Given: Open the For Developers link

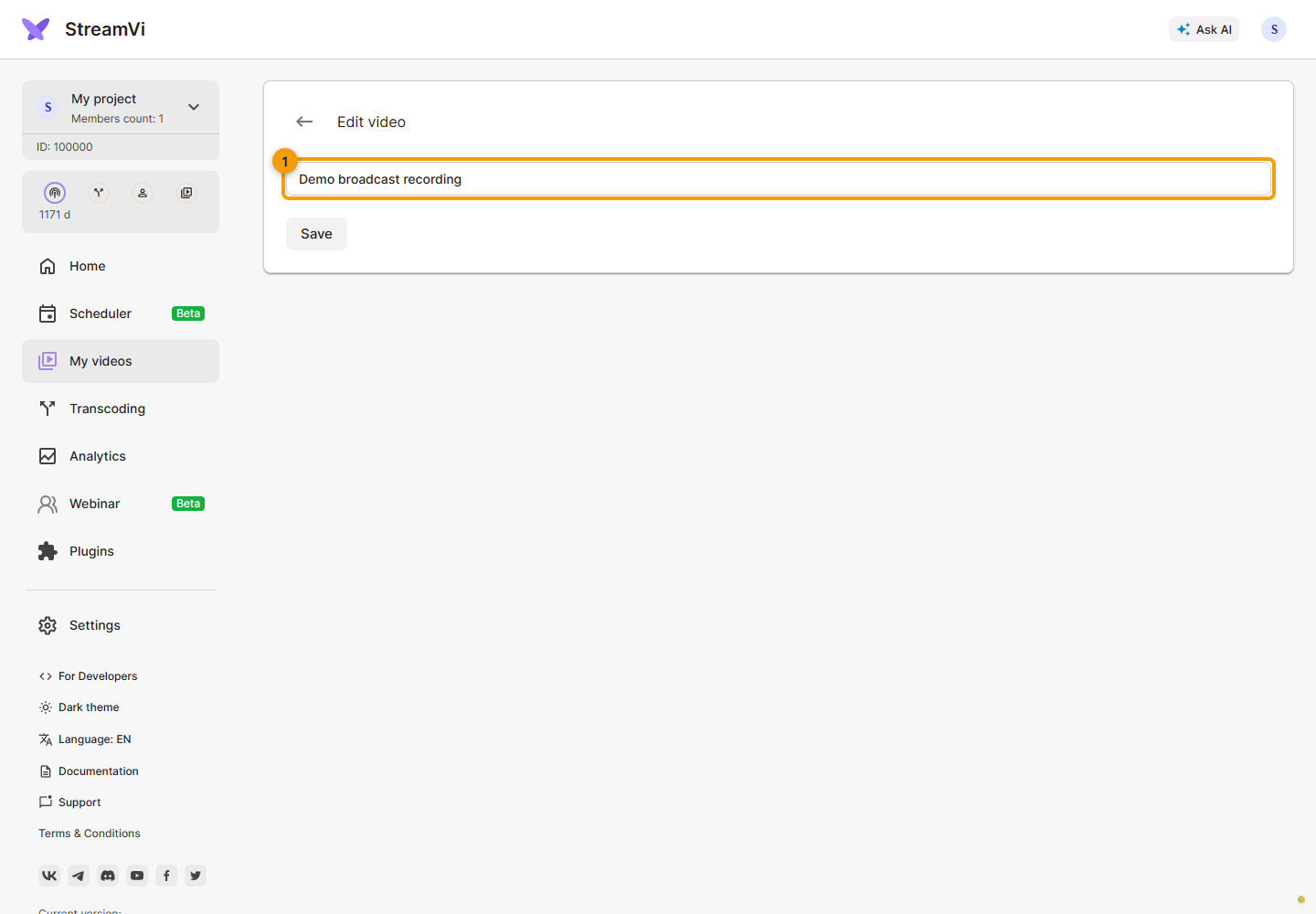Looking at the screenshot, I should click(88, 676).
